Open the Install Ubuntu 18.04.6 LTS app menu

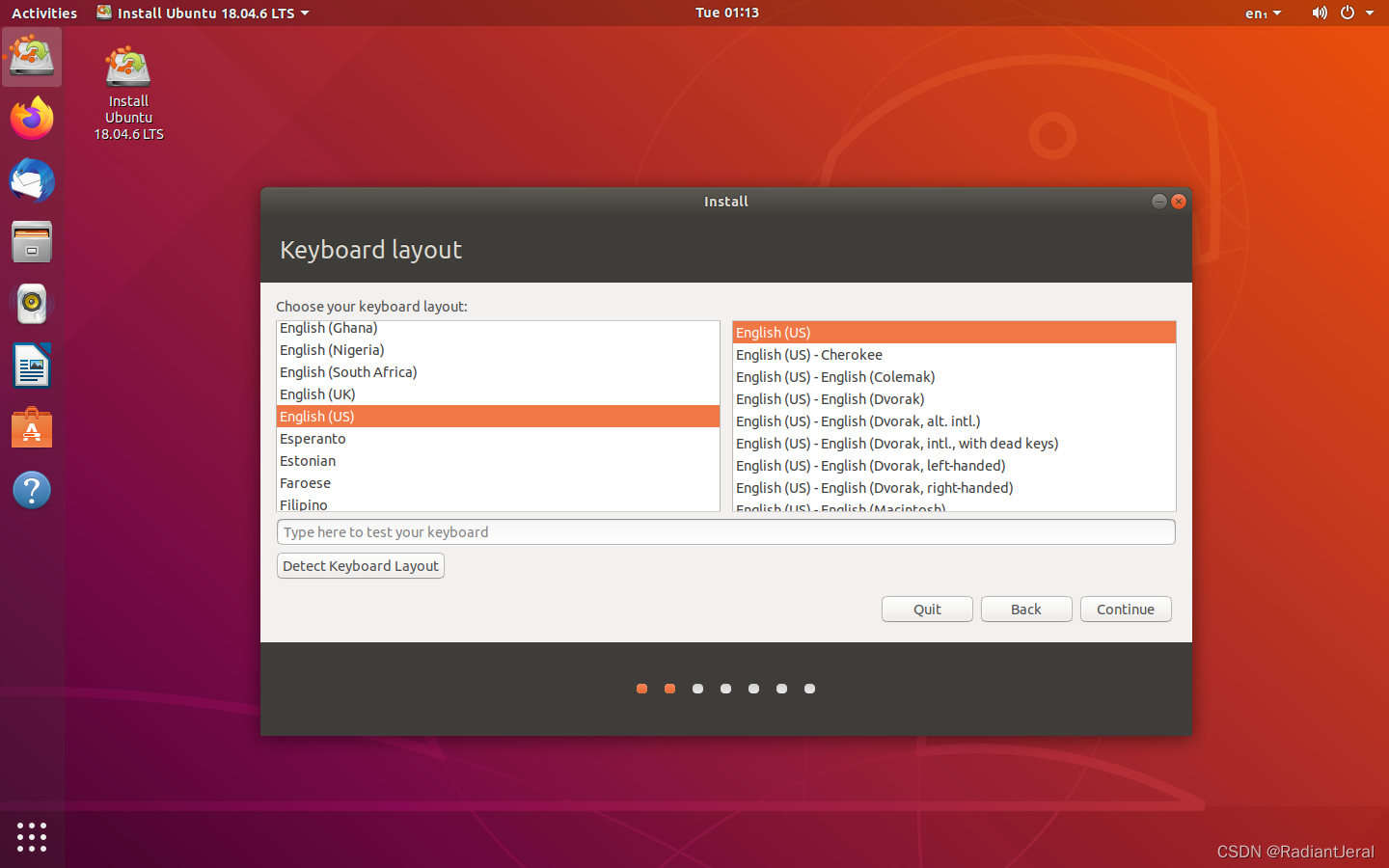[204, 13]
